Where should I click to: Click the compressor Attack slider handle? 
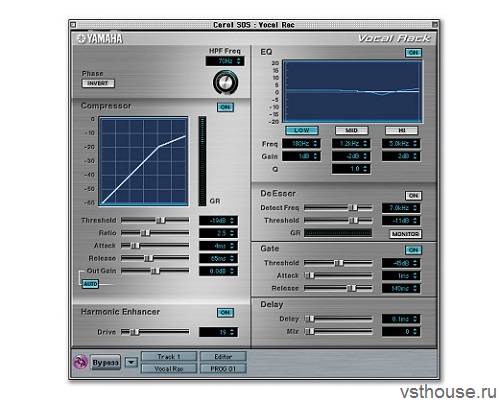135,246
